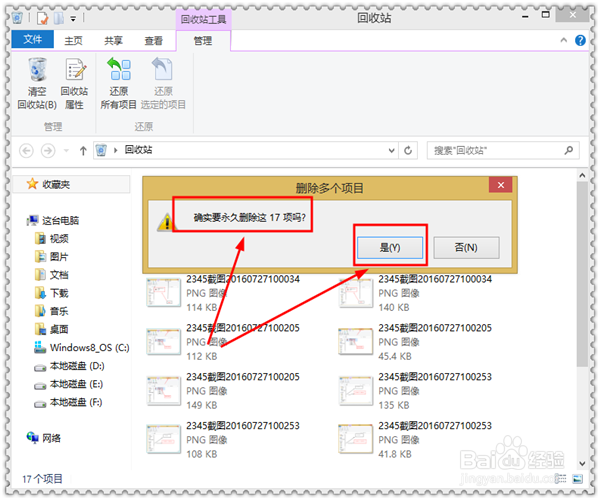Click the scrollbar down arrow

tap(582, 464)
